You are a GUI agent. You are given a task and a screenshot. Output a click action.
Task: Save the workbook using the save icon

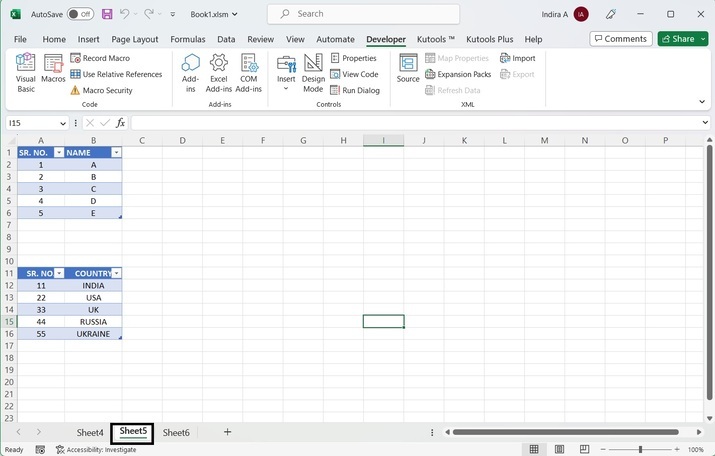coord(107,14)
